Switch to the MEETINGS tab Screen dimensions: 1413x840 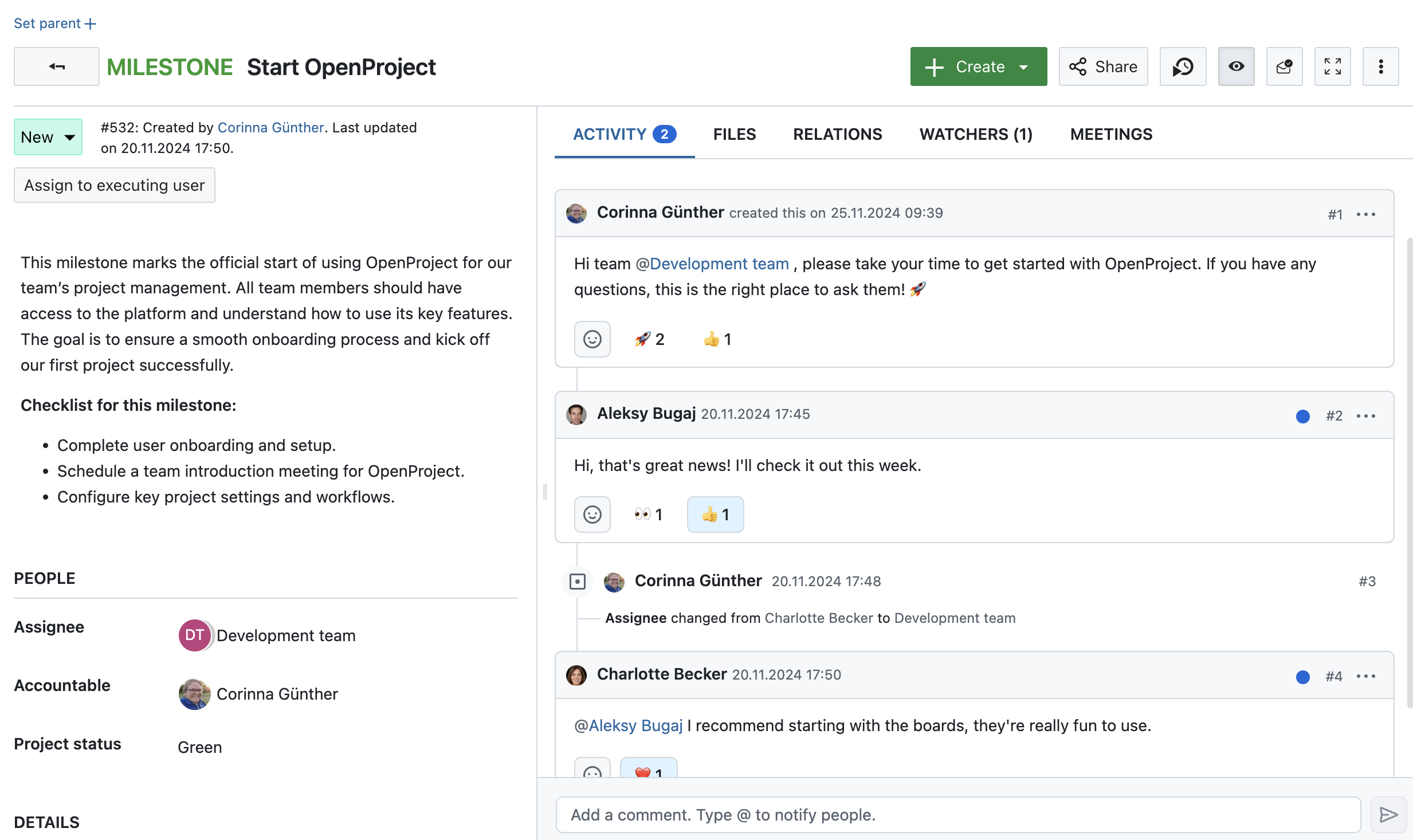[x=1112, y=132]
